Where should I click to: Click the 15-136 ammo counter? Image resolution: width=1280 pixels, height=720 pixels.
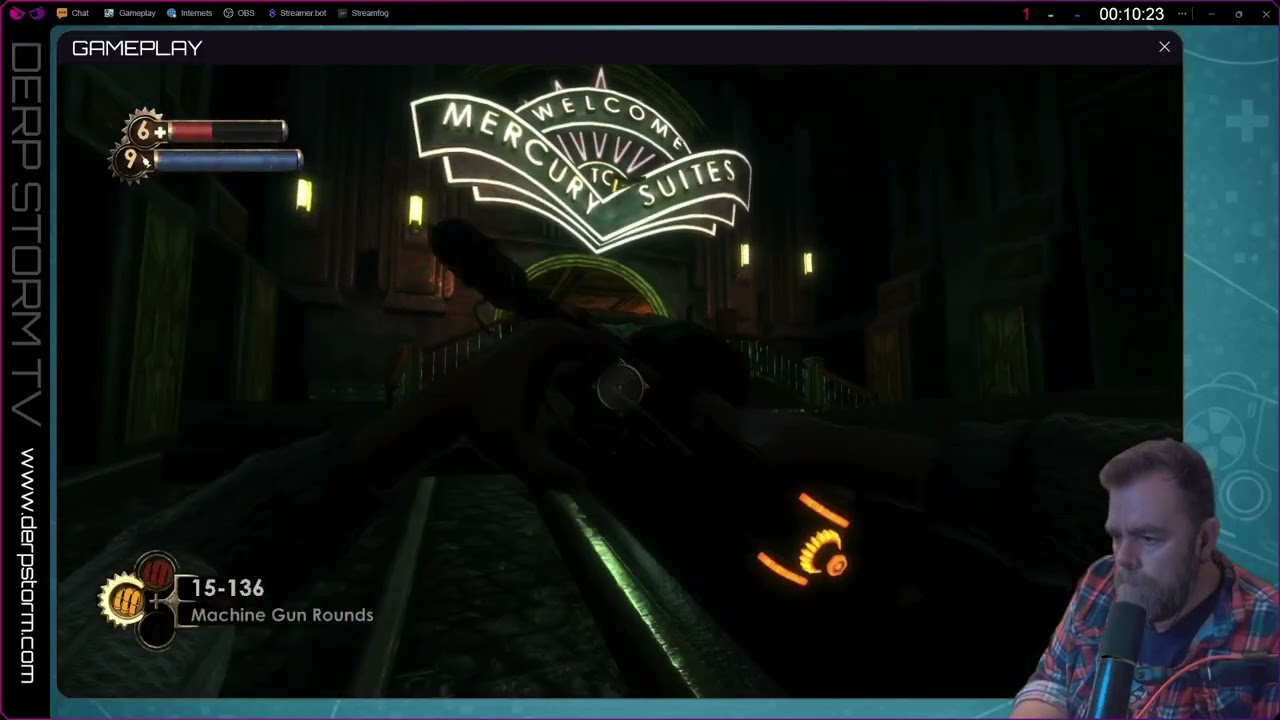coord(228,588)
